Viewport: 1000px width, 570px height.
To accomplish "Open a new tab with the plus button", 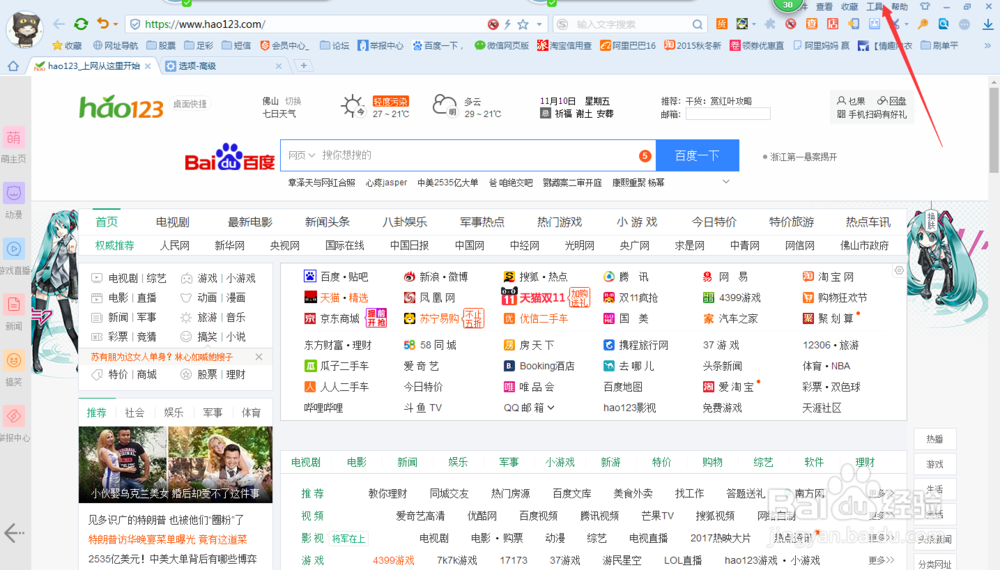I will 304,66.
